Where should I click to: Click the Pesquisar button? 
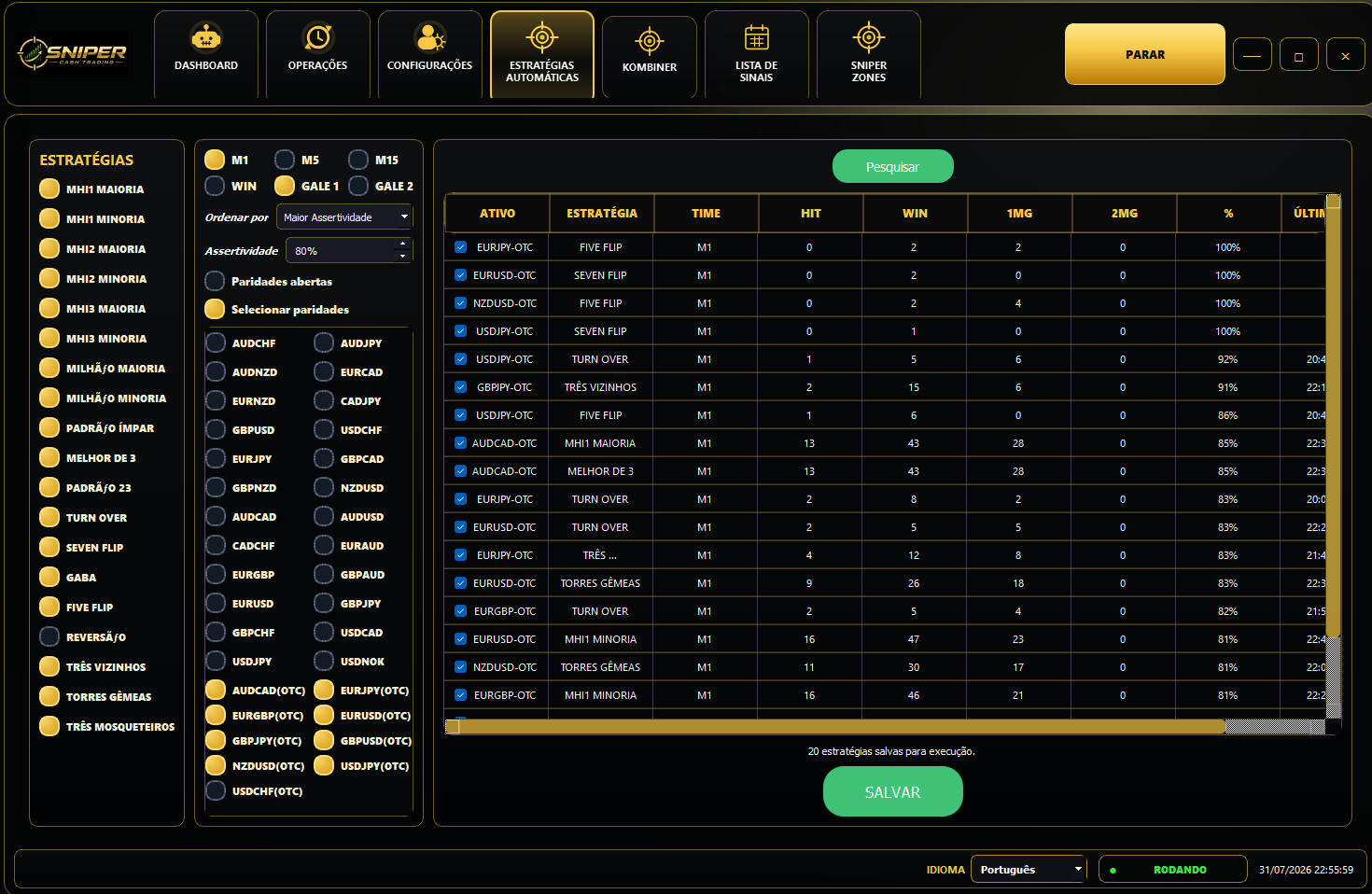click(x=893, y=166)
